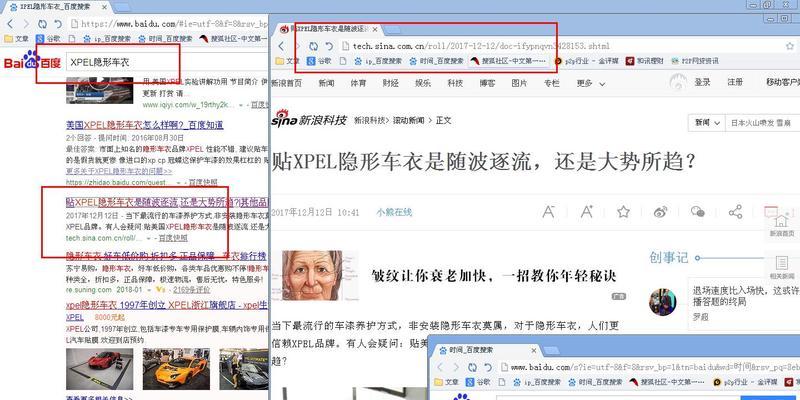Viewport: 800px width, 400px height.
Task: Click the share icon on Sina article
Action: point(735,212)
